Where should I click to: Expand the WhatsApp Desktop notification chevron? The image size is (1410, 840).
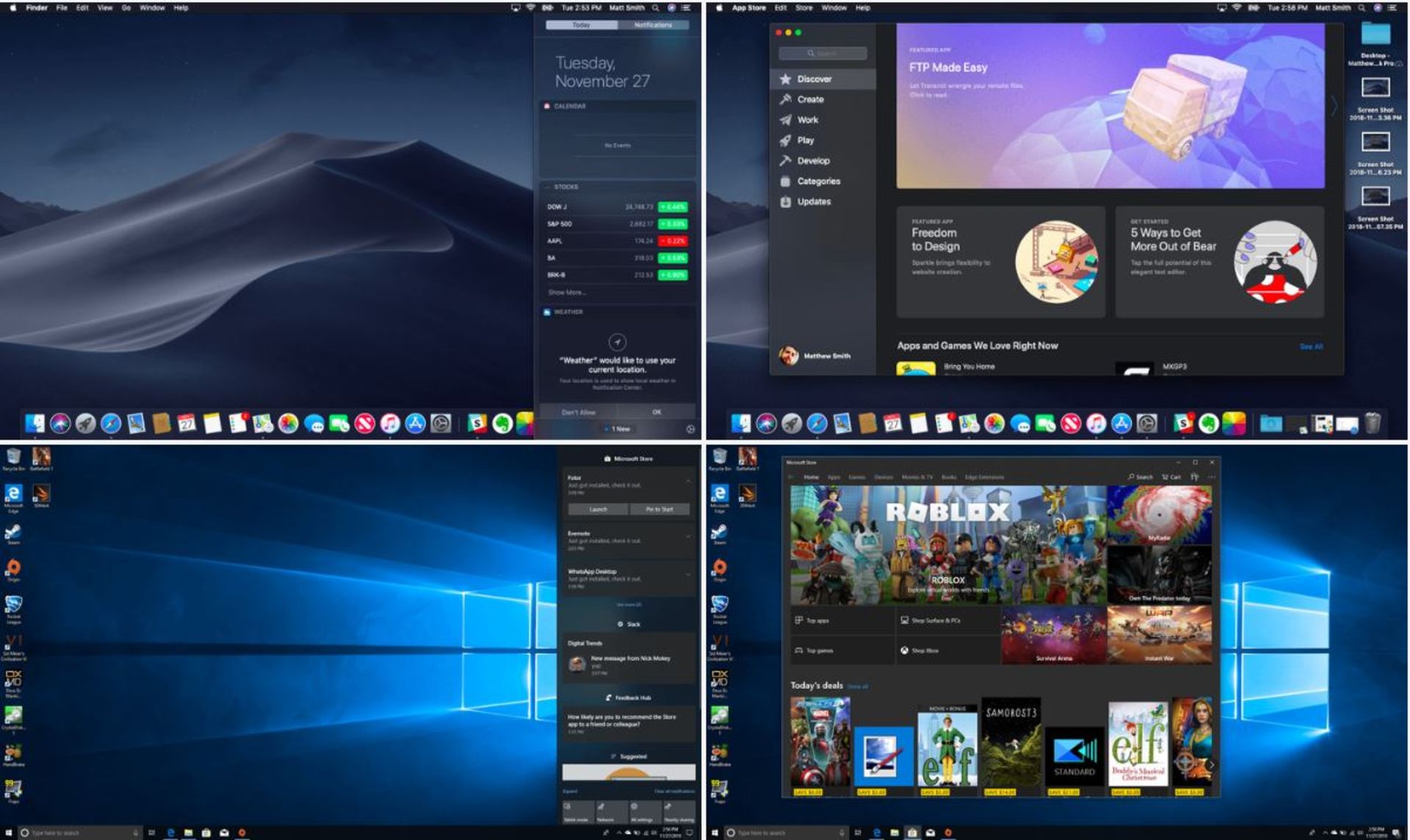click(688, 575)
